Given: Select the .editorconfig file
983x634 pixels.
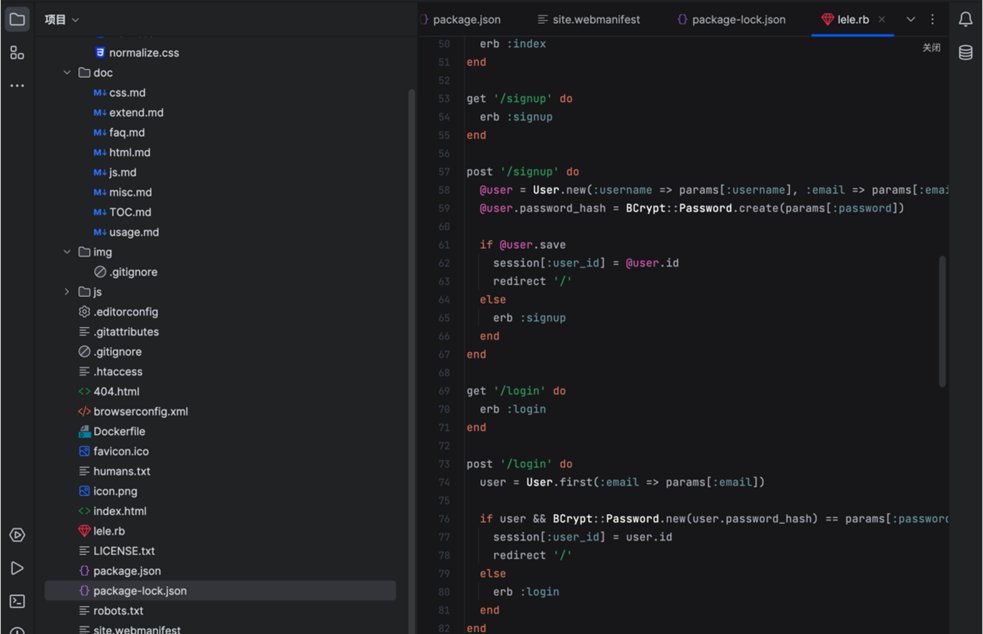Looking at the screenshot, I should point(125,312).
